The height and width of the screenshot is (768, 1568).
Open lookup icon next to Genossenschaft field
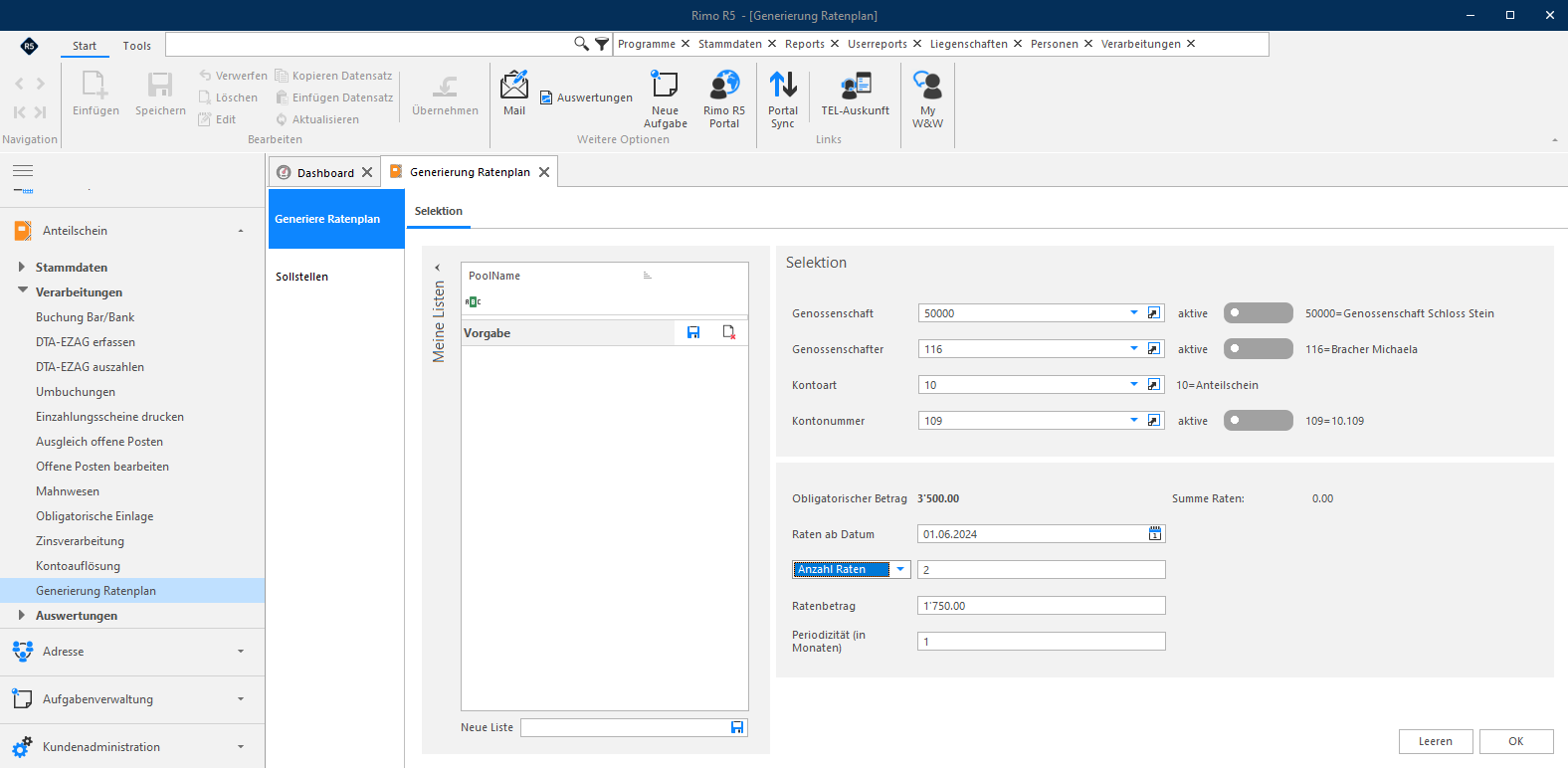pos(1154,313)
